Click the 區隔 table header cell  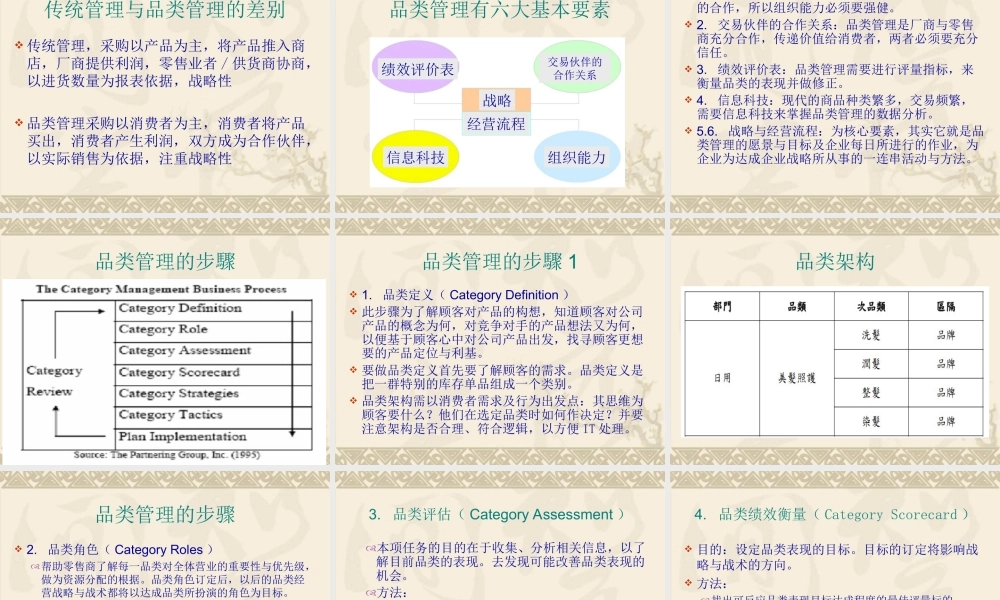click(945, 307)
